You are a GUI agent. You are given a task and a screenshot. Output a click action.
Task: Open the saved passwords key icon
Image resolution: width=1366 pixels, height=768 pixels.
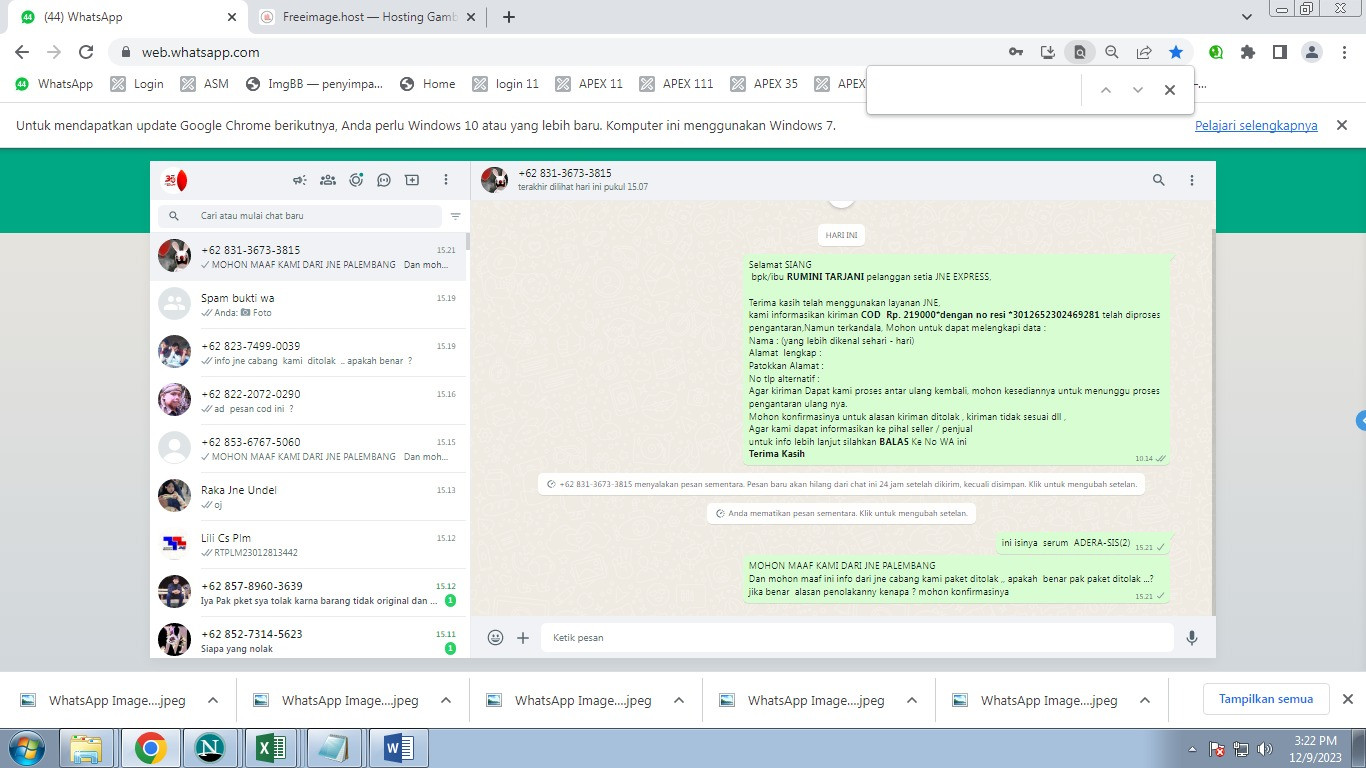(1016, 52)
